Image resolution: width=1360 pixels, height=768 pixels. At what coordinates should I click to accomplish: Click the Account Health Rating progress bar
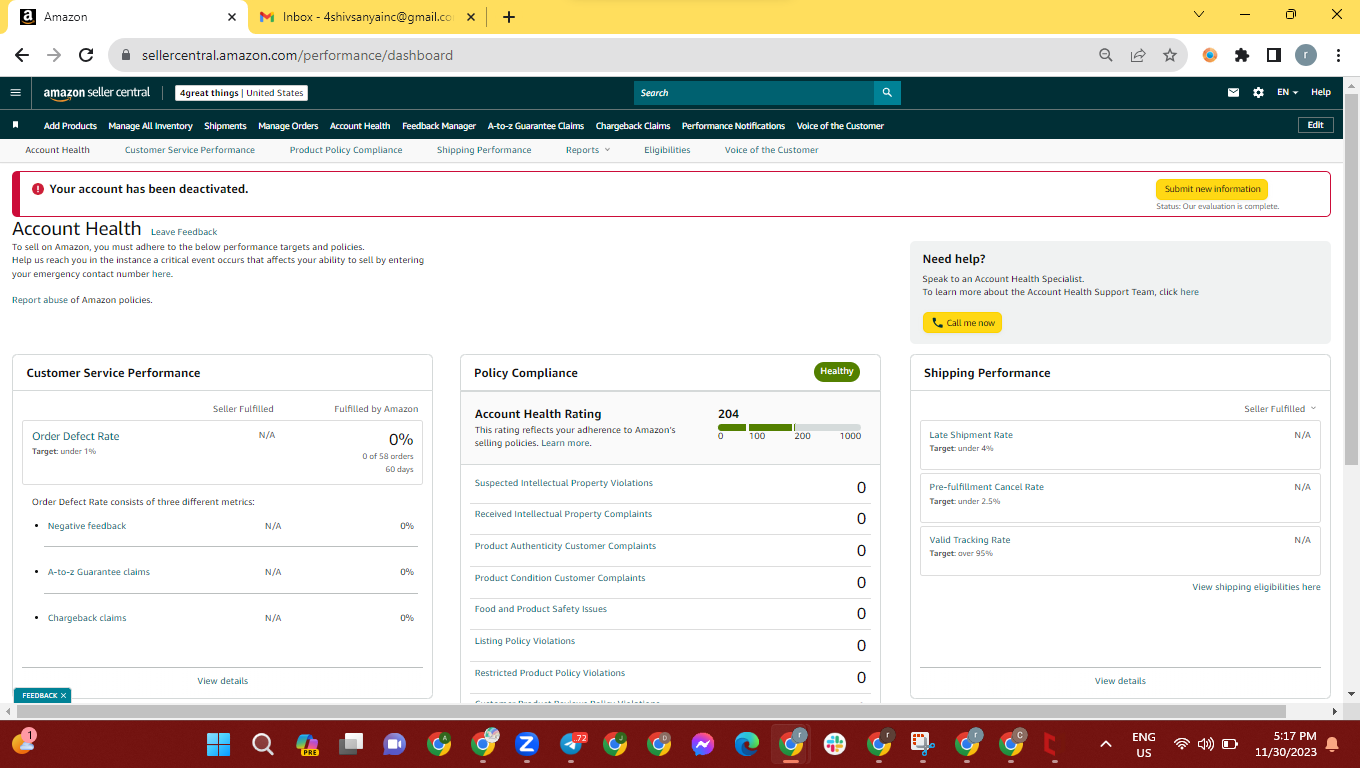coord(789,427)
